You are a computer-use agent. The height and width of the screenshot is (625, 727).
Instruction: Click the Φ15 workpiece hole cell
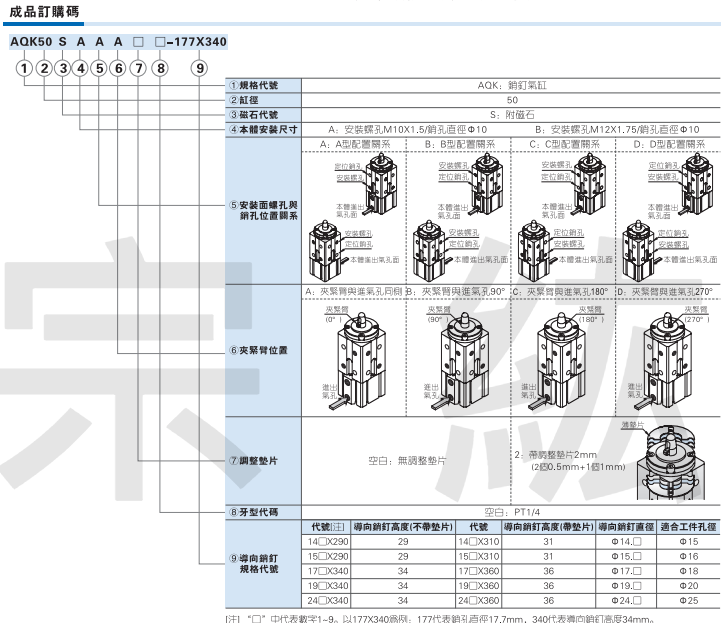click(689, 542)
